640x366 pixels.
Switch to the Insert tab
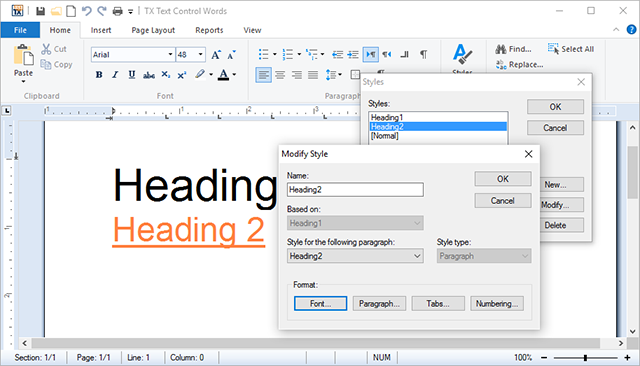(101, 30)
